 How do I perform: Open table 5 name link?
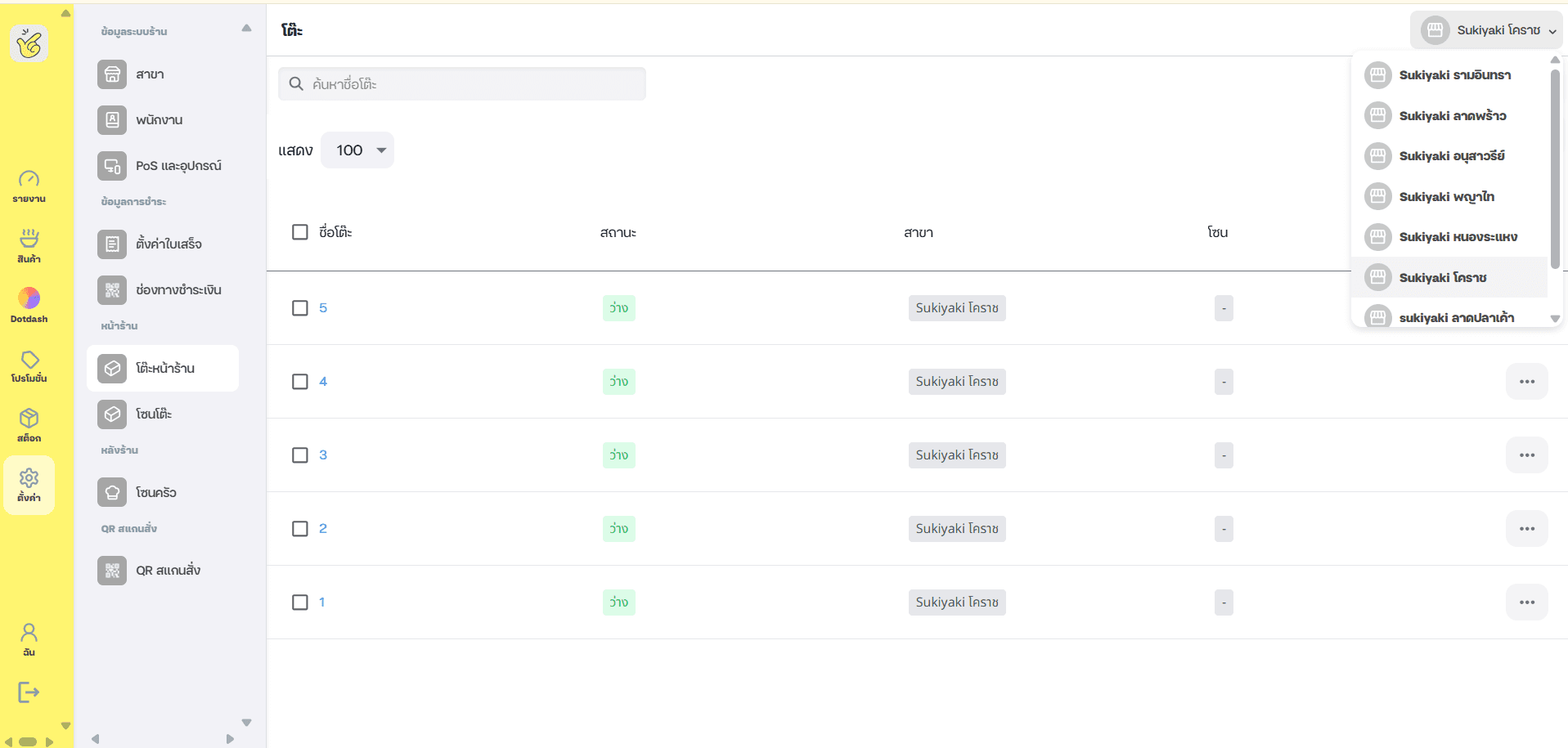(x=323, y=308)
